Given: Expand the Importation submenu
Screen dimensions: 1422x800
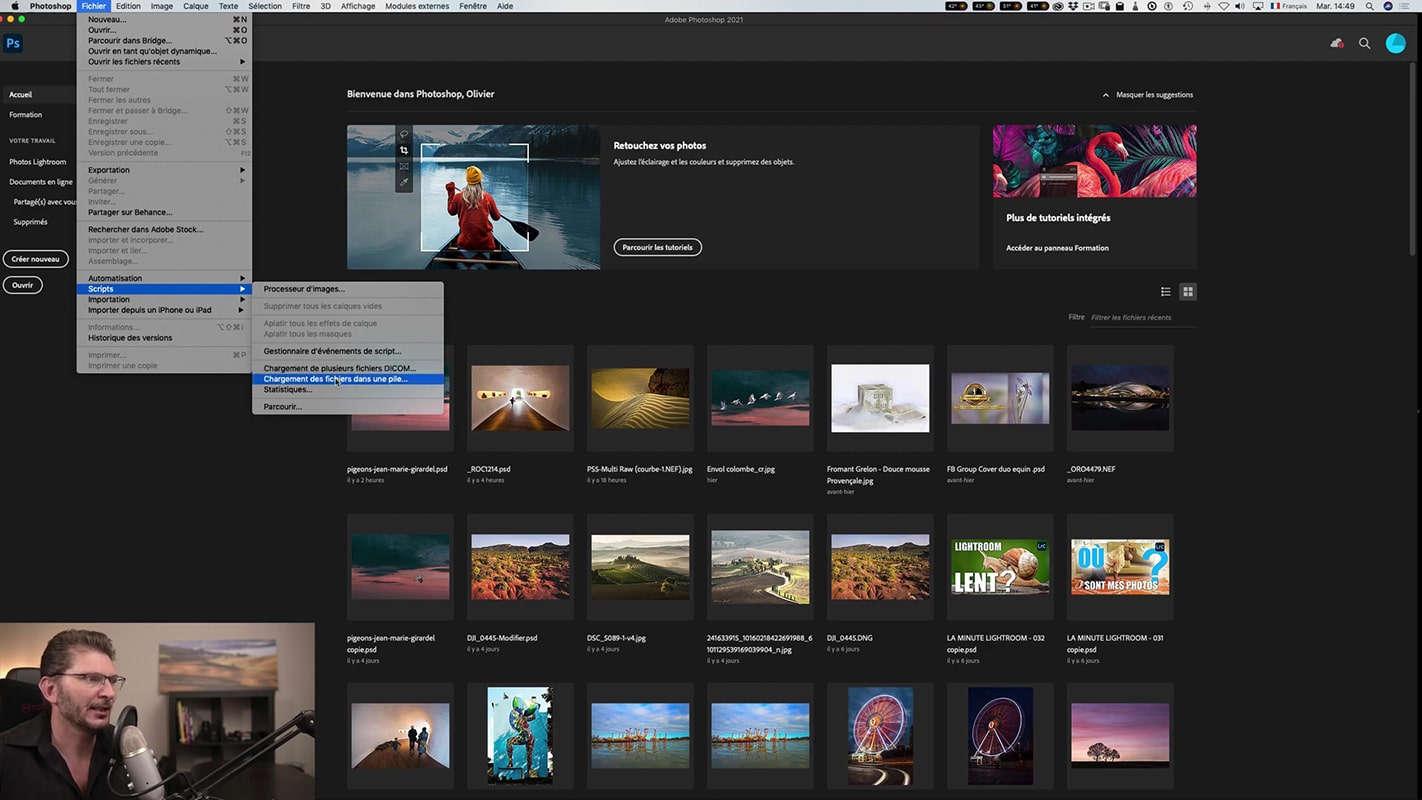Looking at the screenshot, I should pos(165,299).
